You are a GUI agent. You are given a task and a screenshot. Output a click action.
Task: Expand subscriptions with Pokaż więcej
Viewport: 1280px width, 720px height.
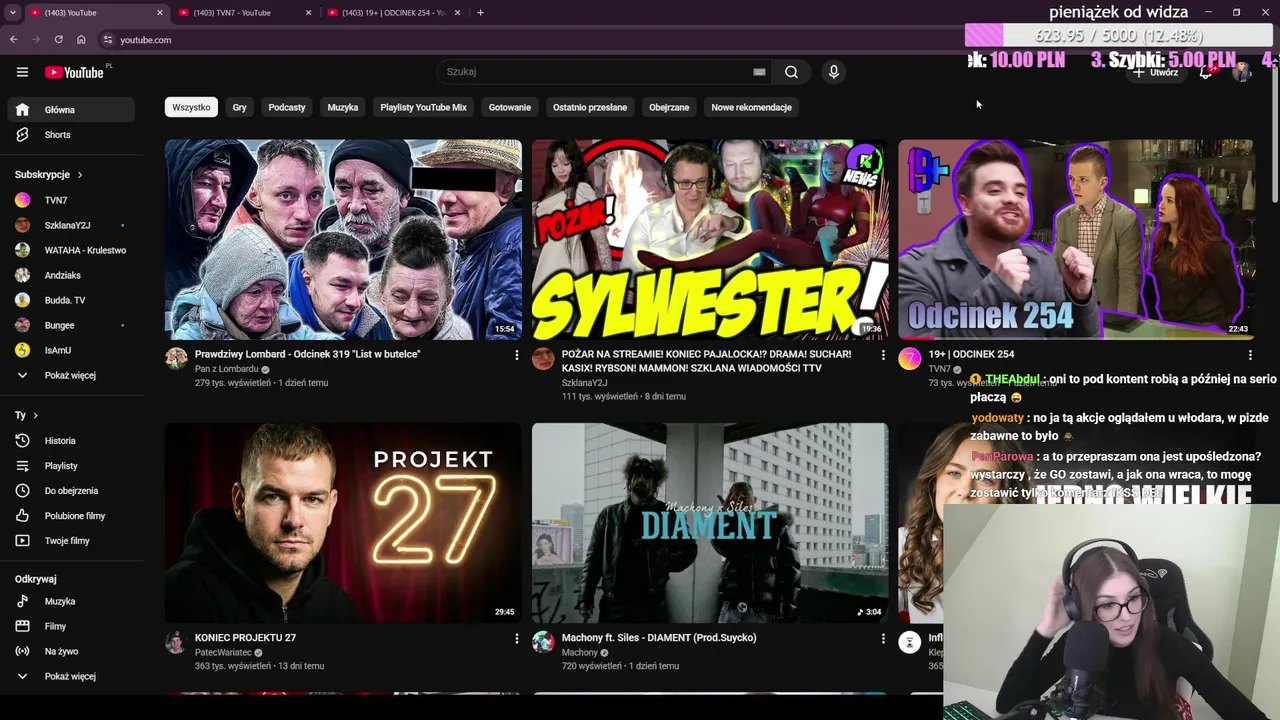(70, 376)
